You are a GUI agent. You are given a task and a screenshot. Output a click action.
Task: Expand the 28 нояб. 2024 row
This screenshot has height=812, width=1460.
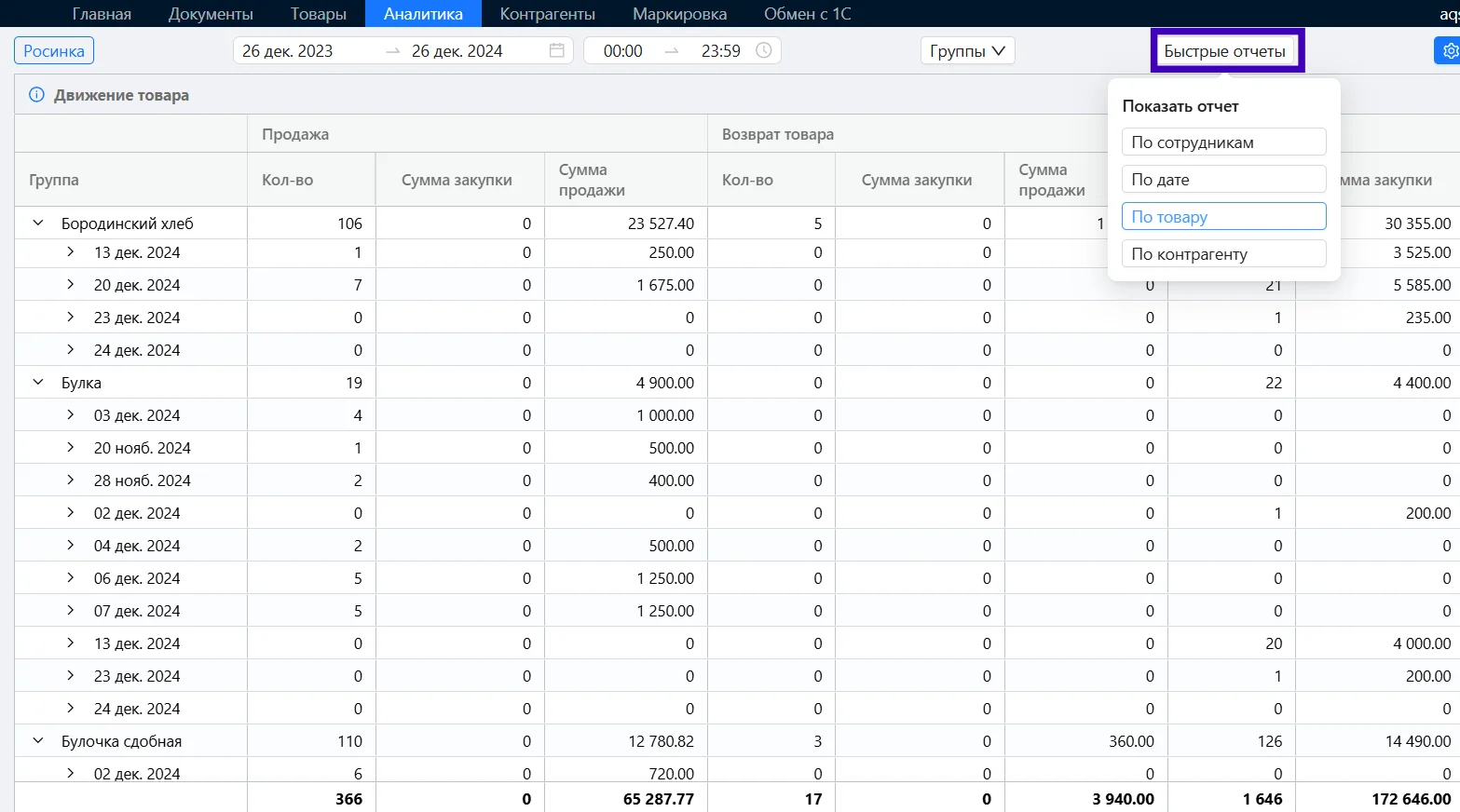click(x=70, y=480)
